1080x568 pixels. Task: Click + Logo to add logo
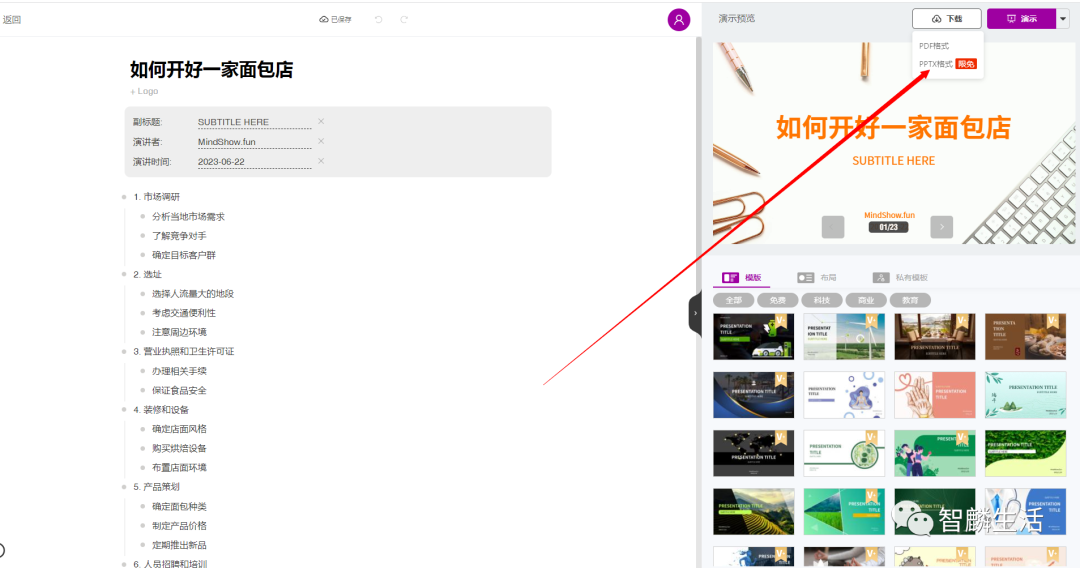pos(144,91)
